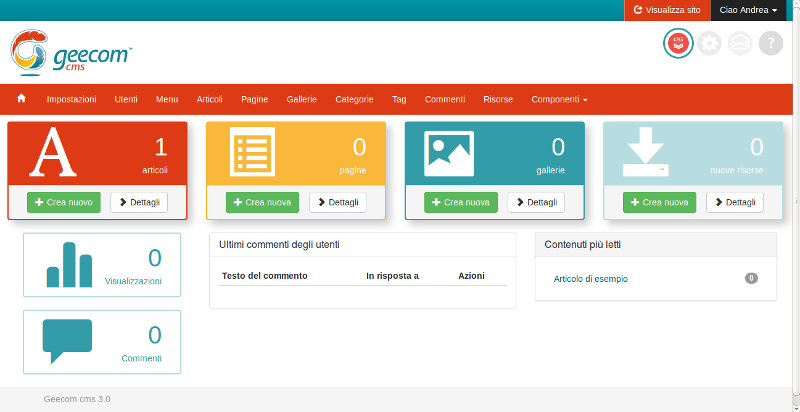Click the Ultimi commenti degli utenti heading

[280, 245]
